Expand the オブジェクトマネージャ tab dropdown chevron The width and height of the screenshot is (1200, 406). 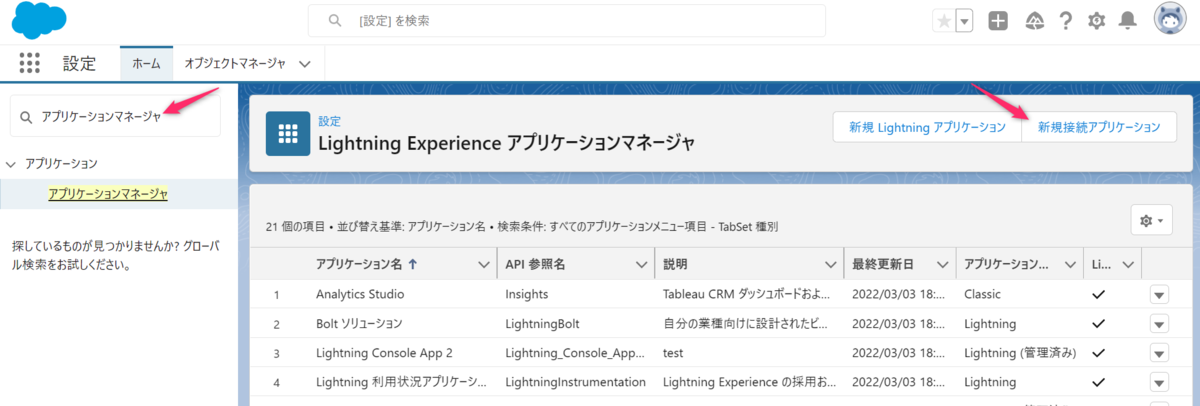(305, 63)
